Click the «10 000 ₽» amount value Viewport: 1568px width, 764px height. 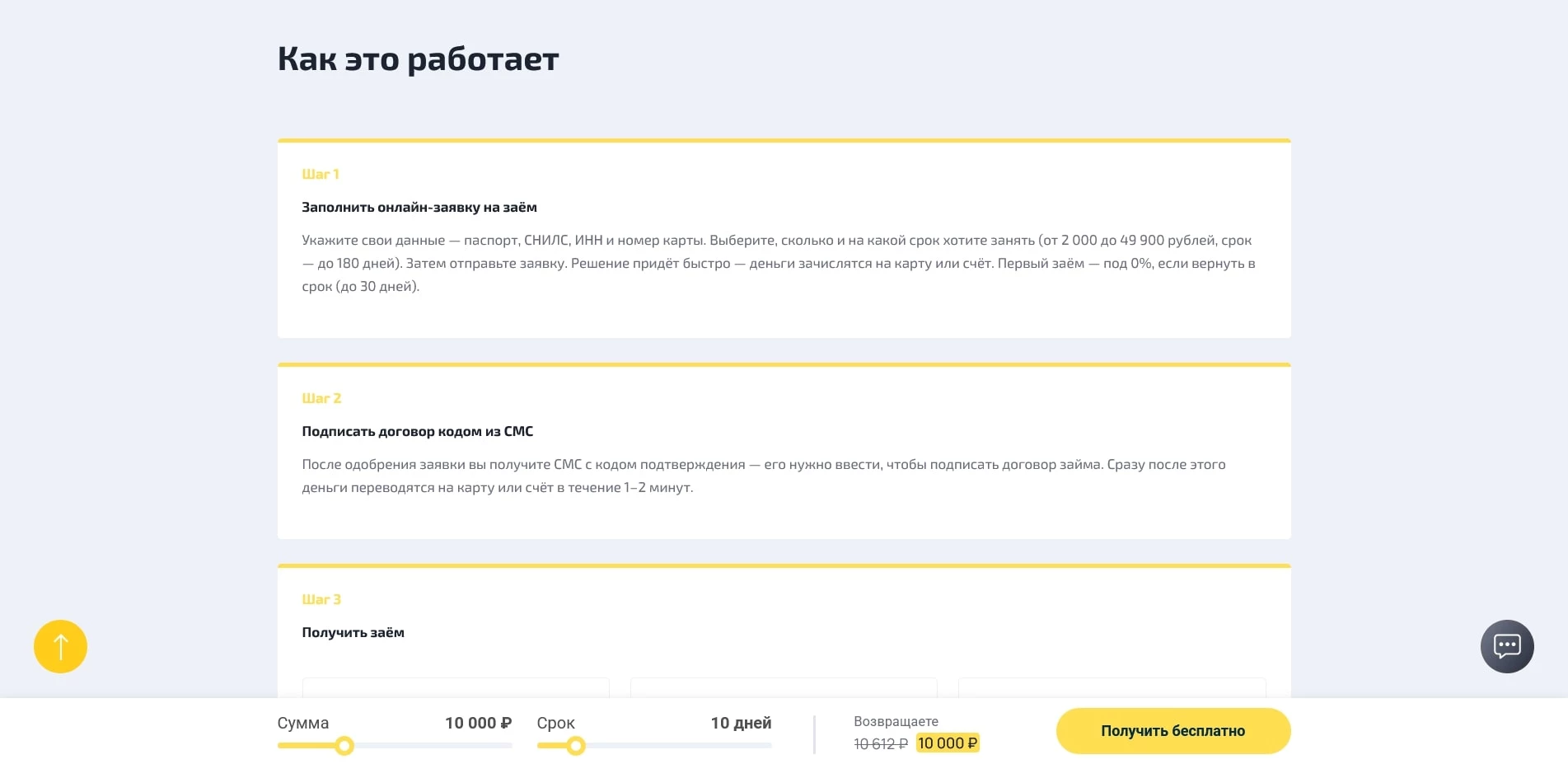478,723
